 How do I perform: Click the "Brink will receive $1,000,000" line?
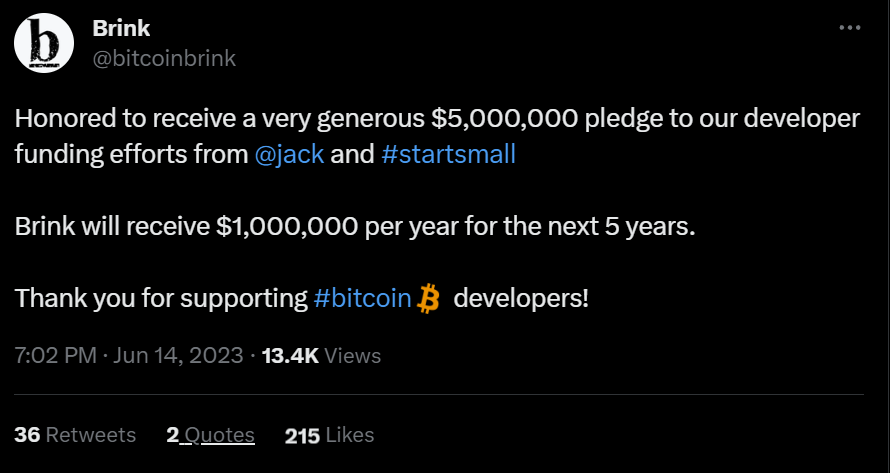pos(200,226)
